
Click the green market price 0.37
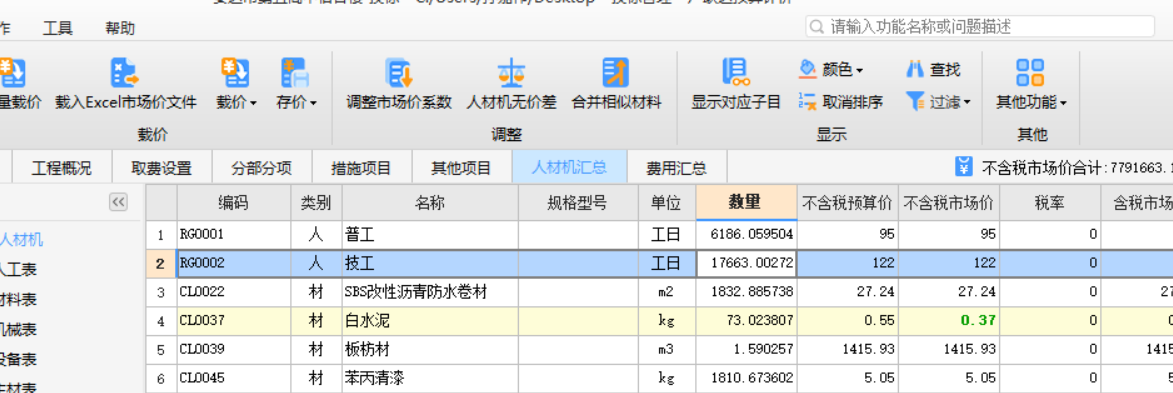[x=949, y=321]
